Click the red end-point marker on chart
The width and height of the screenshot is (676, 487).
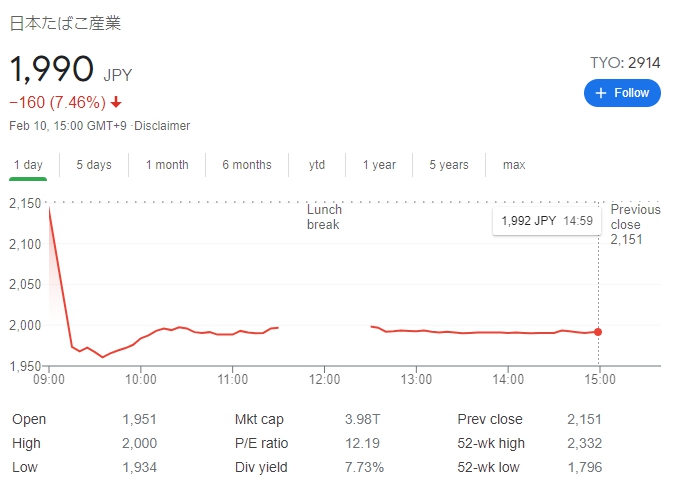[x=598, y=332]
